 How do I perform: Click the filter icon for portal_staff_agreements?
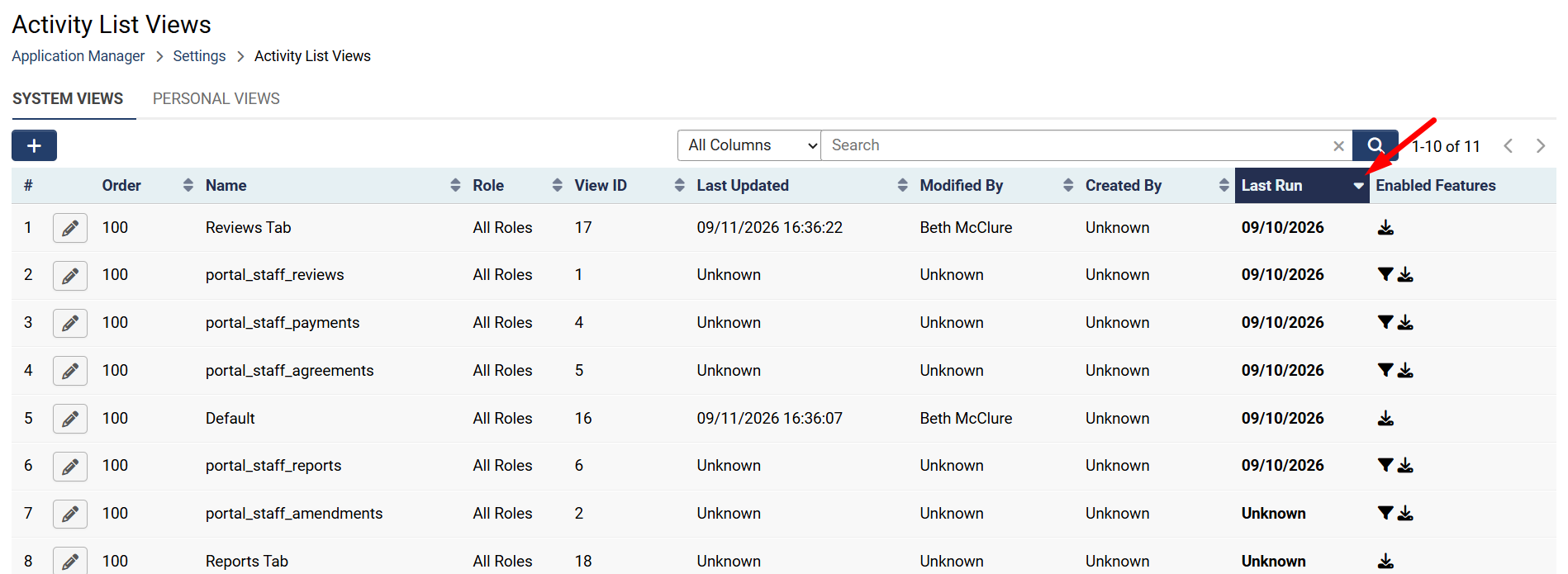(x=1385, y=371)
